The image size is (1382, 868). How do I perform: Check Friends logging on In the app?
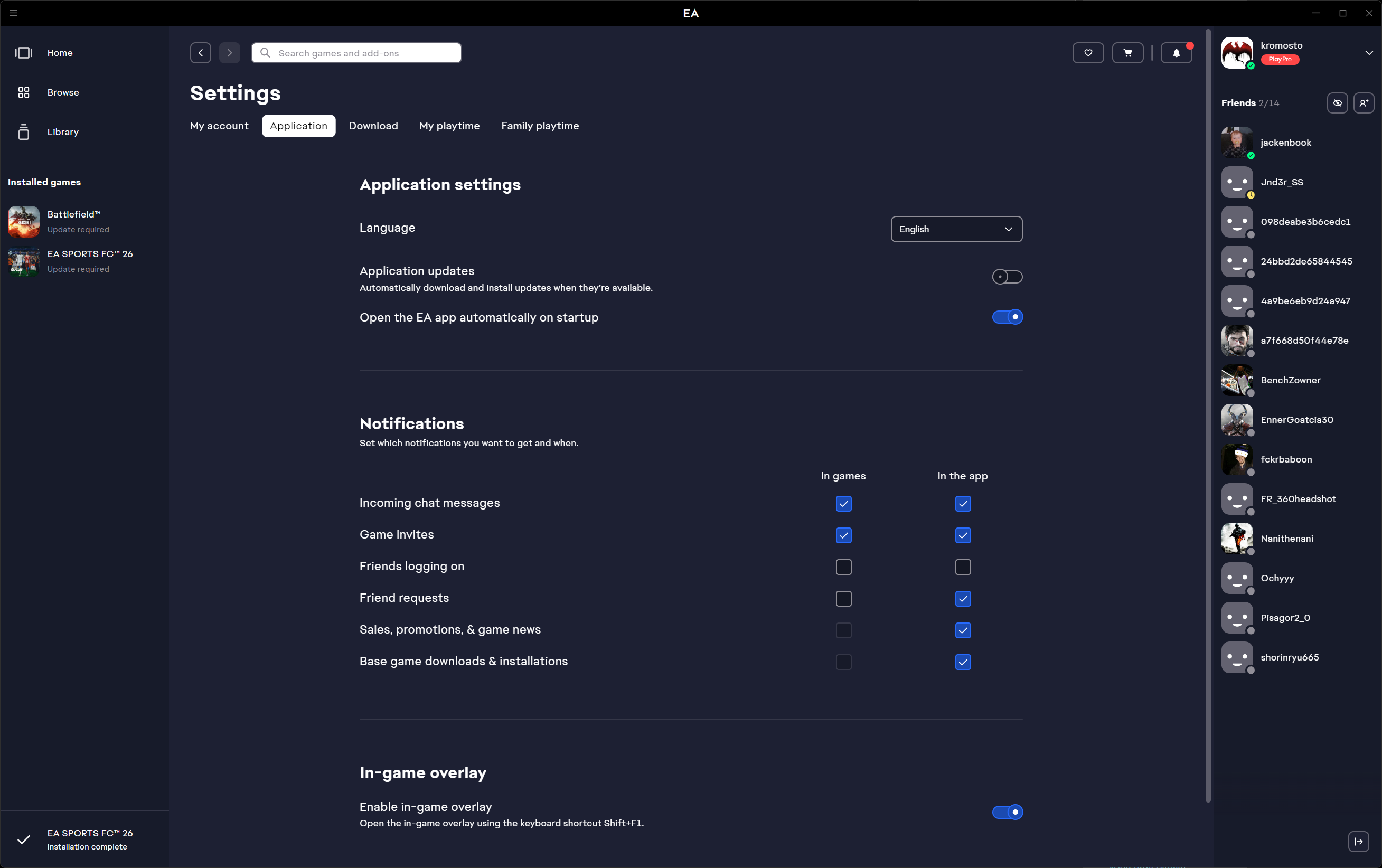pos(963,567)
